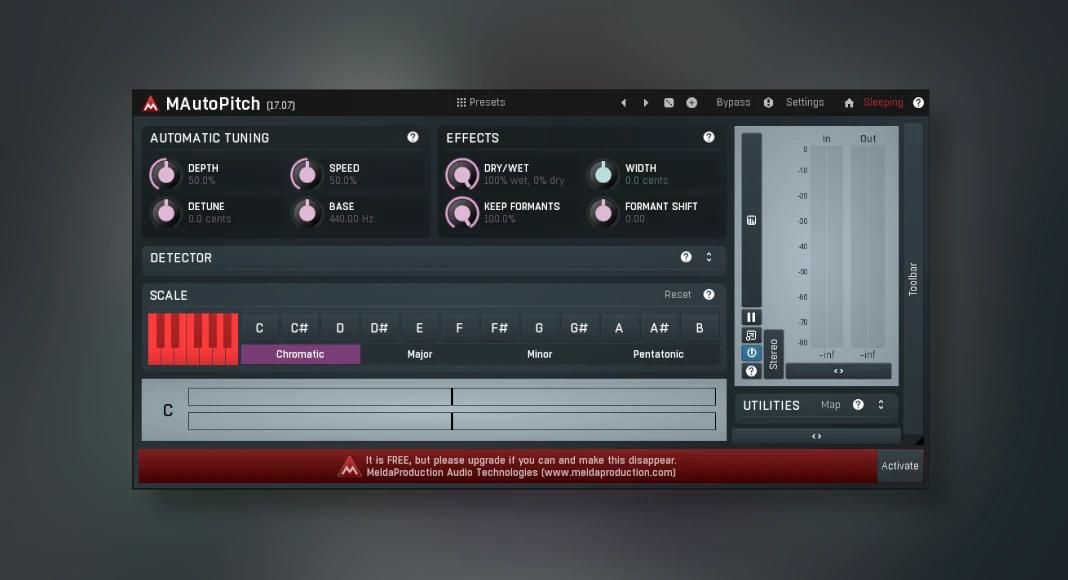
Task: Click the Sleeping status label
Action: click(883, 102)
